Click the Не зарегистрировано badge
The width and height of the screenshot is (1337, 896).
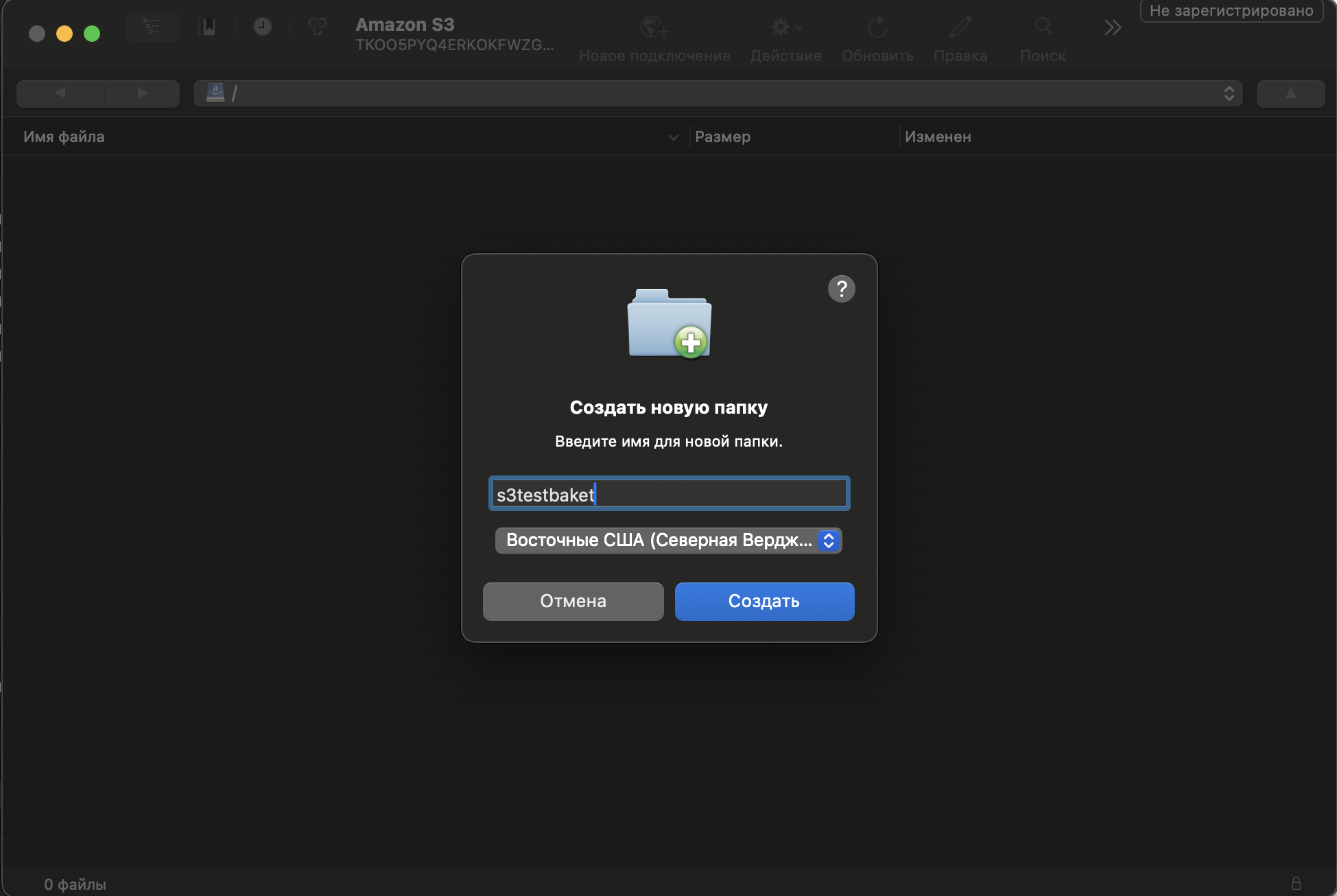1231,11
